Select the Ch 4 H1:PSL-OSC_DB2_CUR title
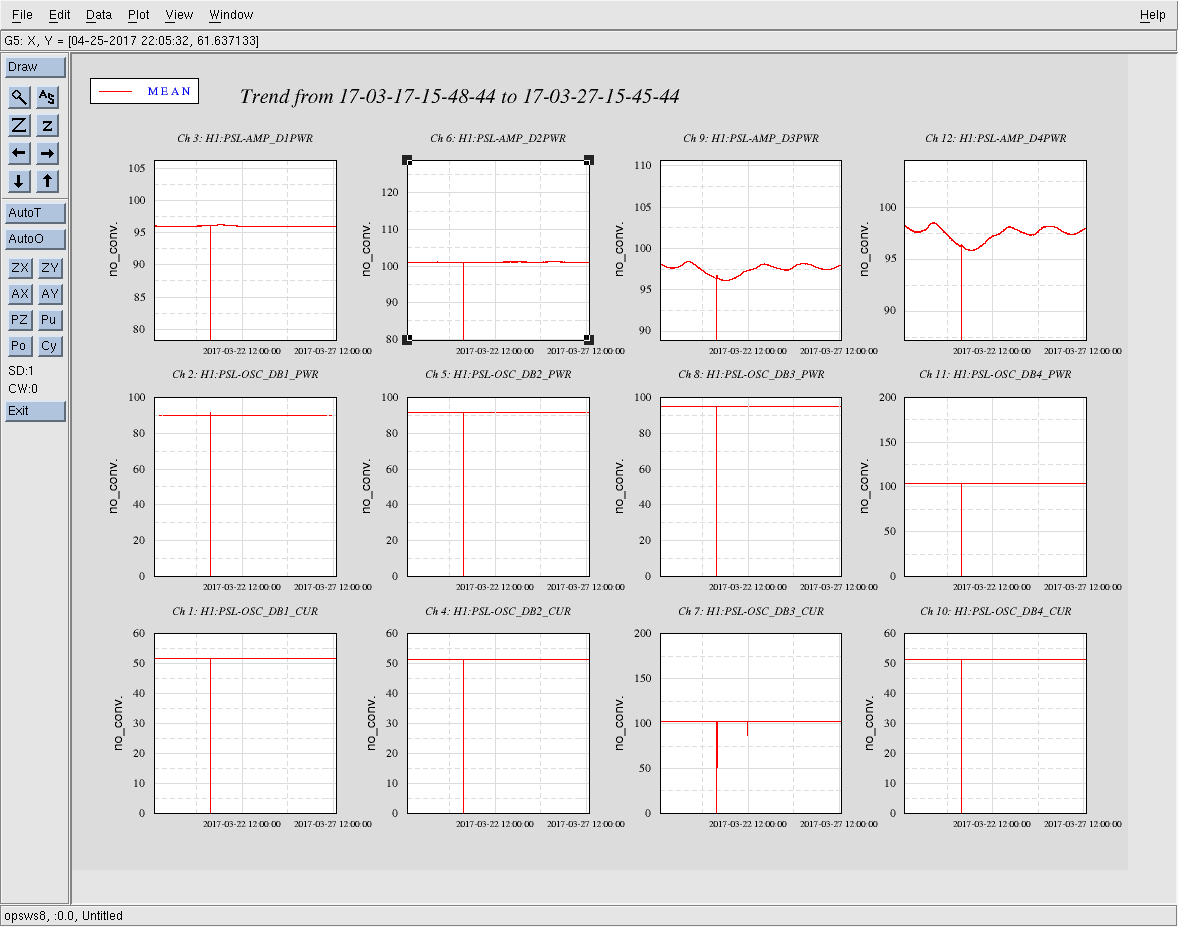Screen dimensions: 1178x927 pyautogui.click(x=498, y=611)
